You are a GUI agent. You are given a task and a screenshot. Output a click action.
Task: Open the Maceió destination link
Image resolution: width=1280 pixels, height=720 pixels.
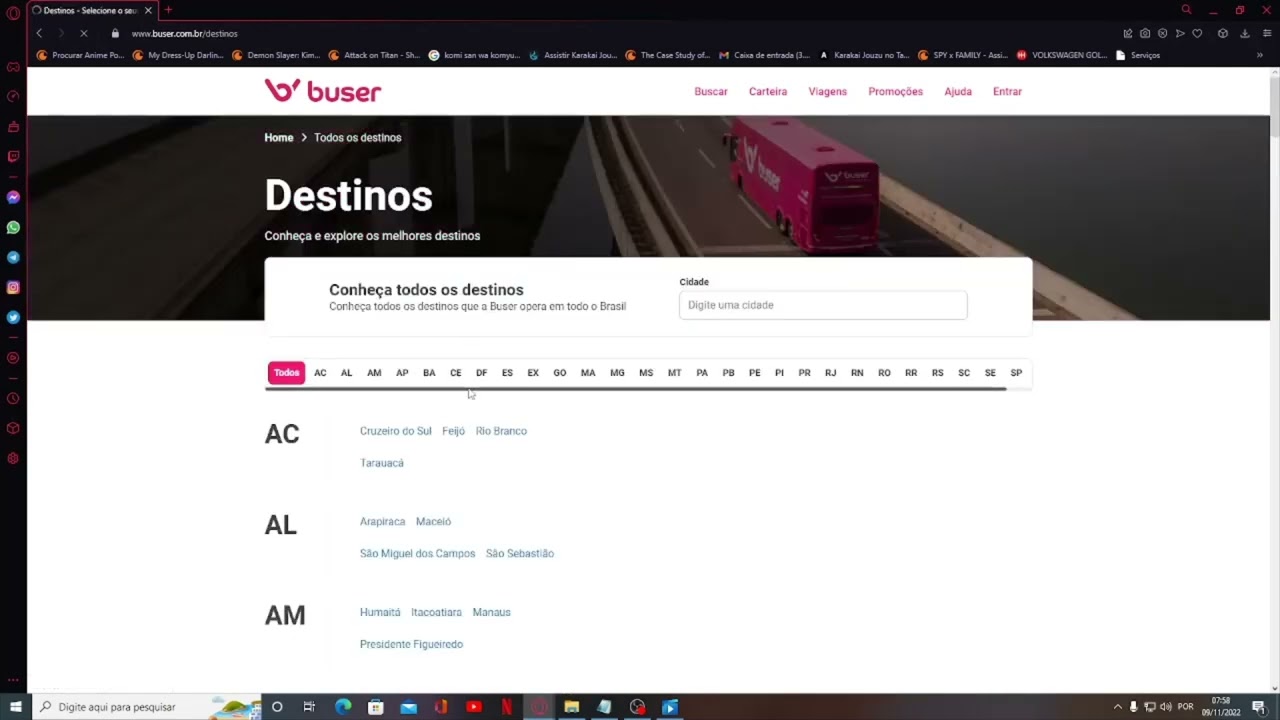(433, 521)
